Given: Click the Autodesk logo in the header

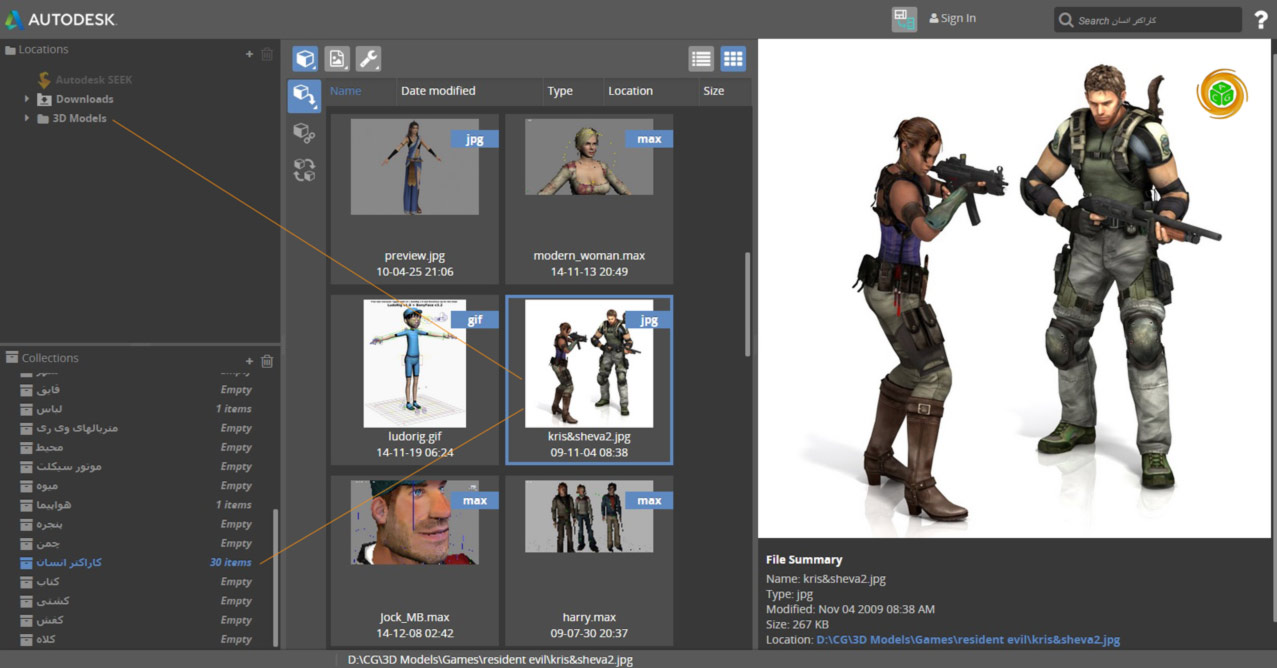Looking at the screenshot, I should pyautogui.click(x=60, y=19).
